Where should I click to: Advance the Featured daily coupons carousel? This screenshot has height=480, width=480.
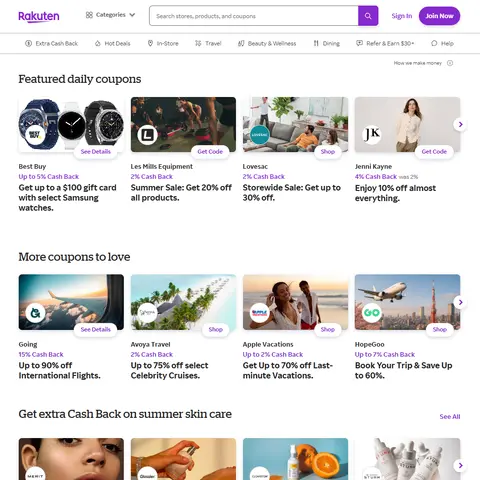click(x=460, y=124)
